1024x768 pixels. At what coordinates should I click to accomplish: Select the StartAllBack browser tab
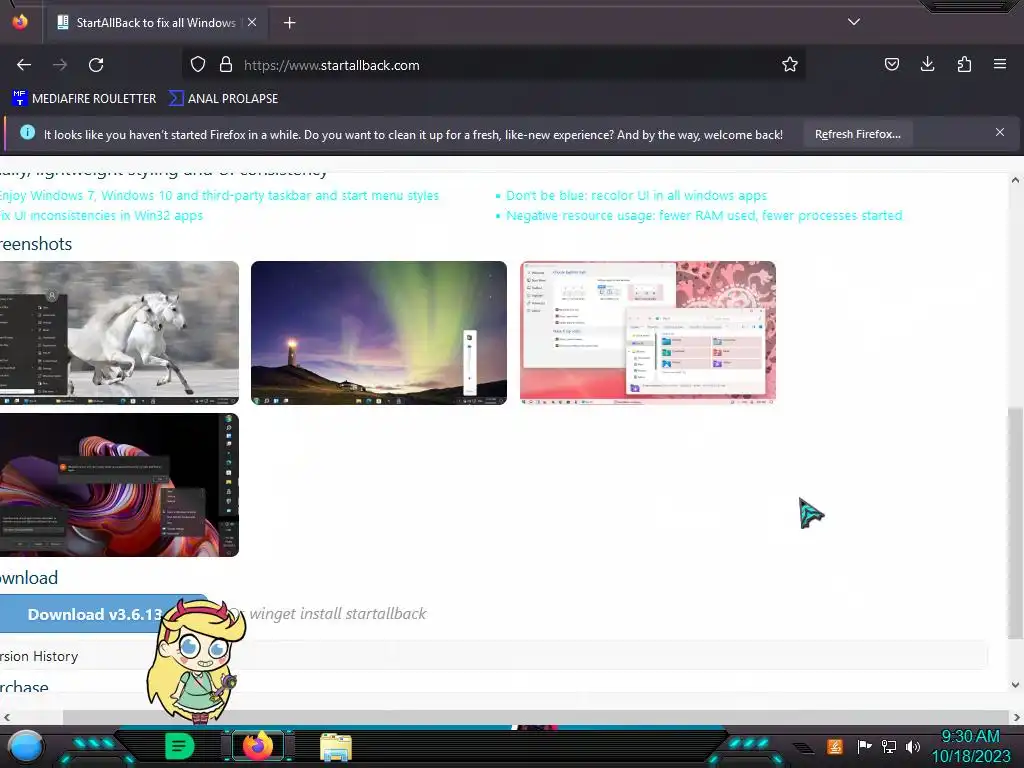157,23
